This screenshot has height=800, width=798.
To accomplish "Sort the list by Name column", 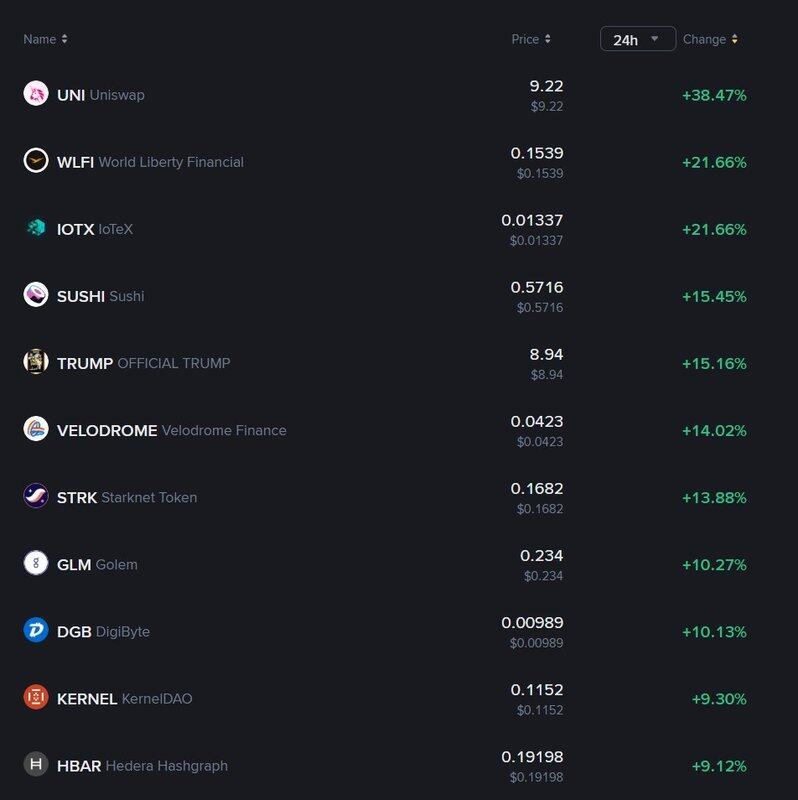I will [45, 39].
